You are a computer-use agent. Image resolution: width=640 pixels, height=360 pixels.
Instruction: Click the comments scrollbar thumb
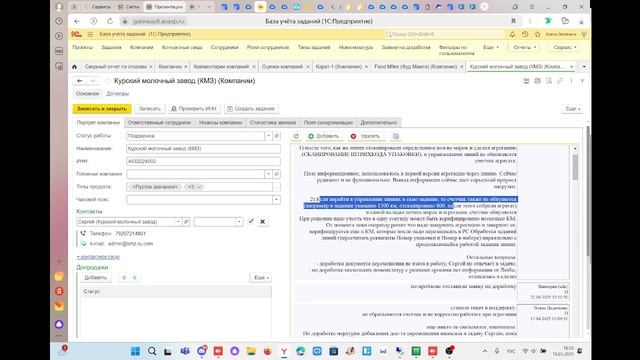575,167
